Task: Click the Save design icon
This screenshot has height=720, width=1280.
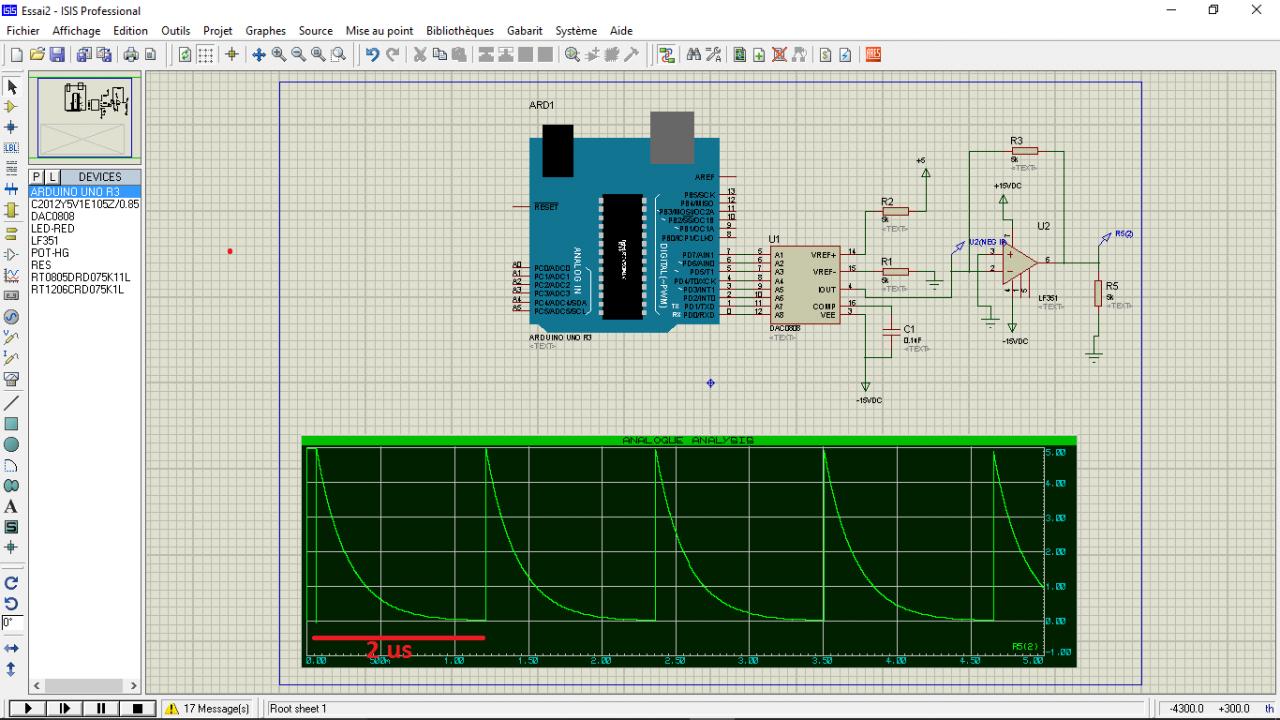Action: point(58,54)
